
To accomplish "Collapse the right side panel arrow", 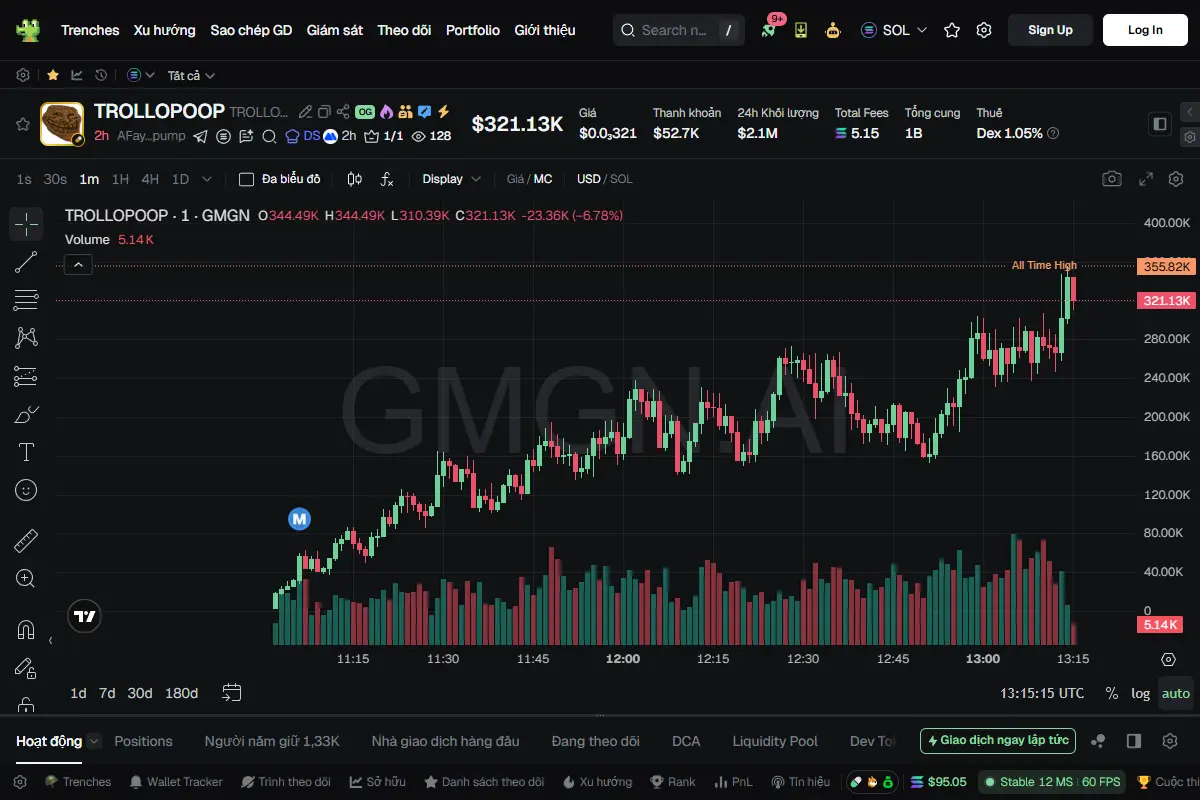I will coord(1189,112).
